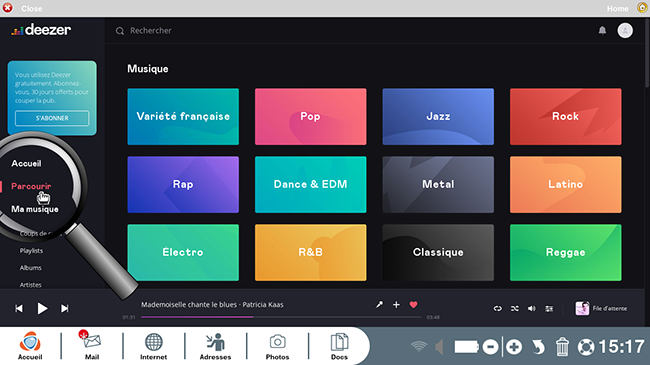Toggle shuffle mode
Viewport: 650px width, 365px height.
tap(514, 309)
